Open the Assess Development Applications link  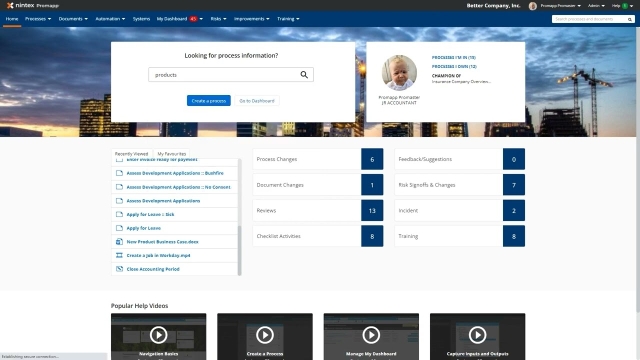163,201
